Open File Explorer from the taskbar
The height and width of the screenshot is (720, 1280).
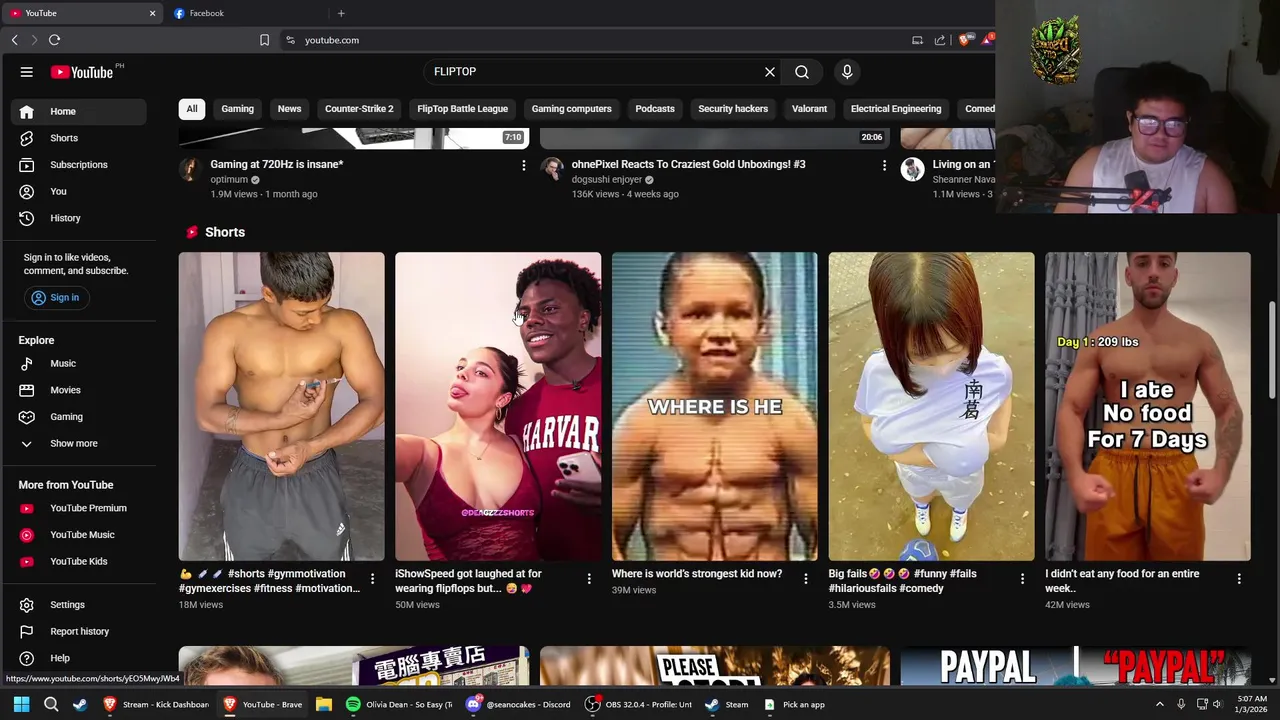(x=324, y=705)
